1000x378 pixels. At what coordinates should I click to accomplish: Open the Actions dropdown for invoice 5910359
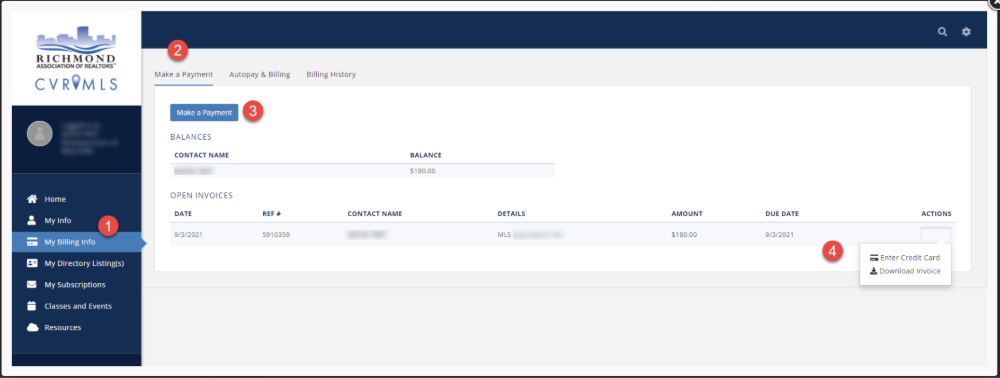click(x=936, y=235)
